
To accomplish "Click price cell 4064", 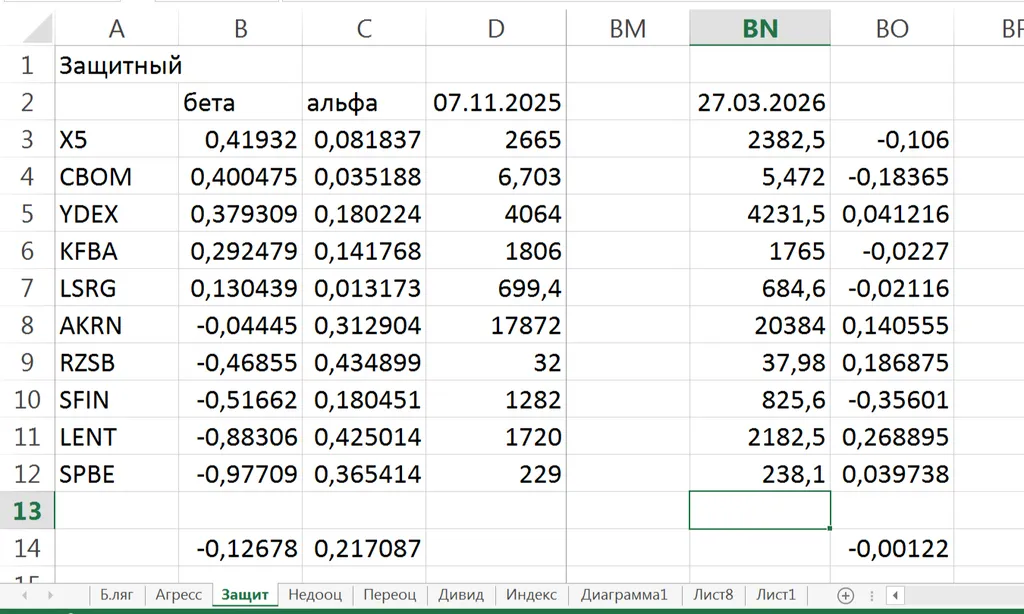I will click(x=496, y=214).
